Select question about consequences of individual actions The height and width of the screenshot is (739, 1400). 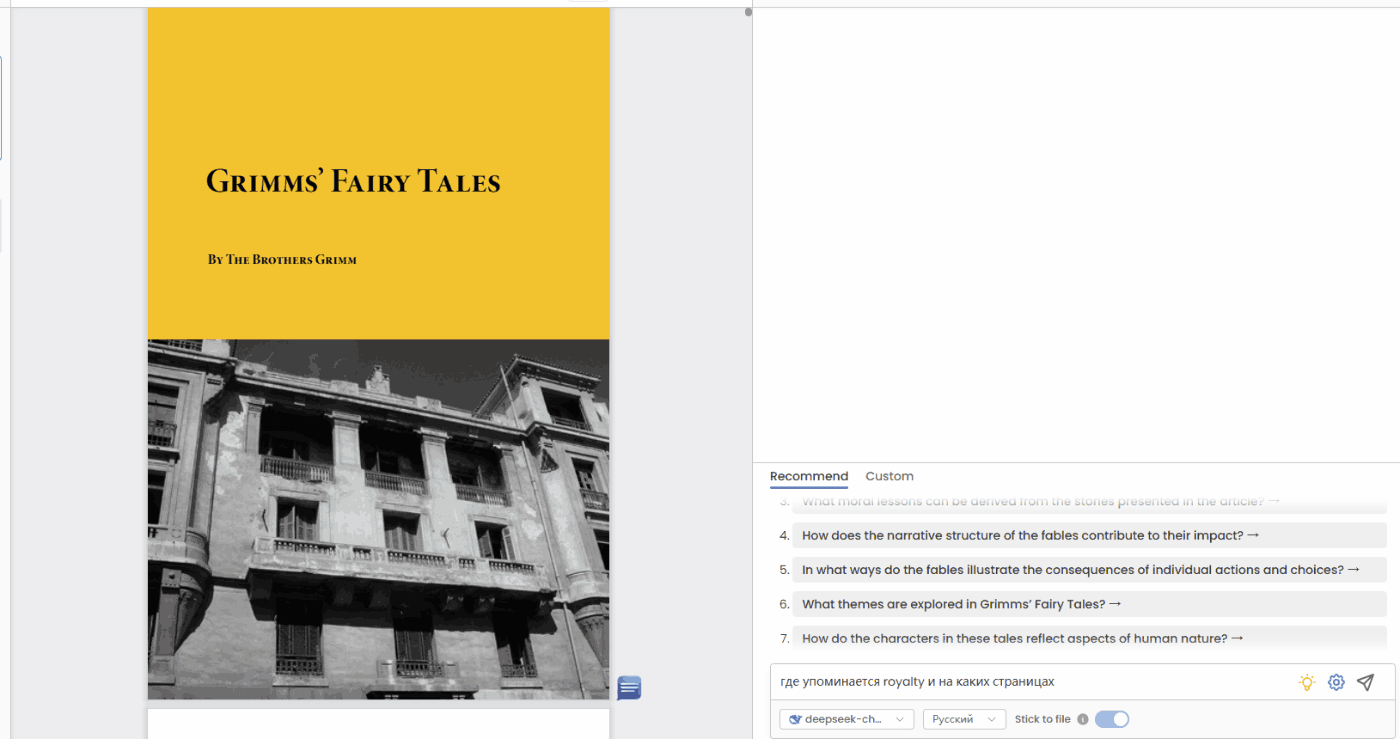pyautogui.click(x=1080, y=570)
